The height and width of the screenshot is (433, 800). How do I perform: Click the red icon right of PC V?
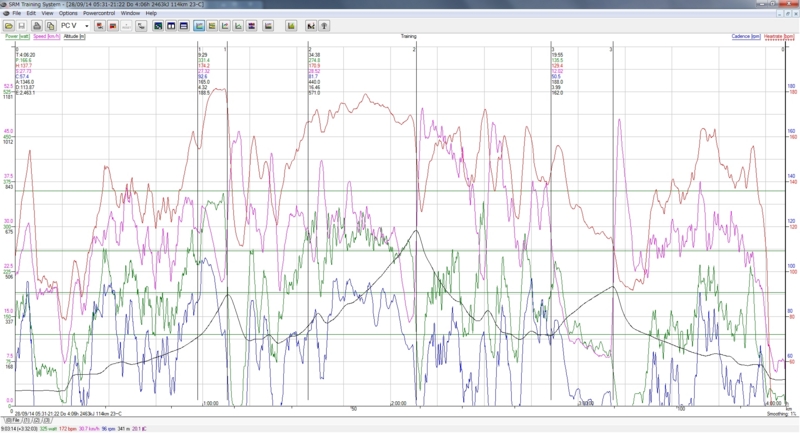[100, 26]
